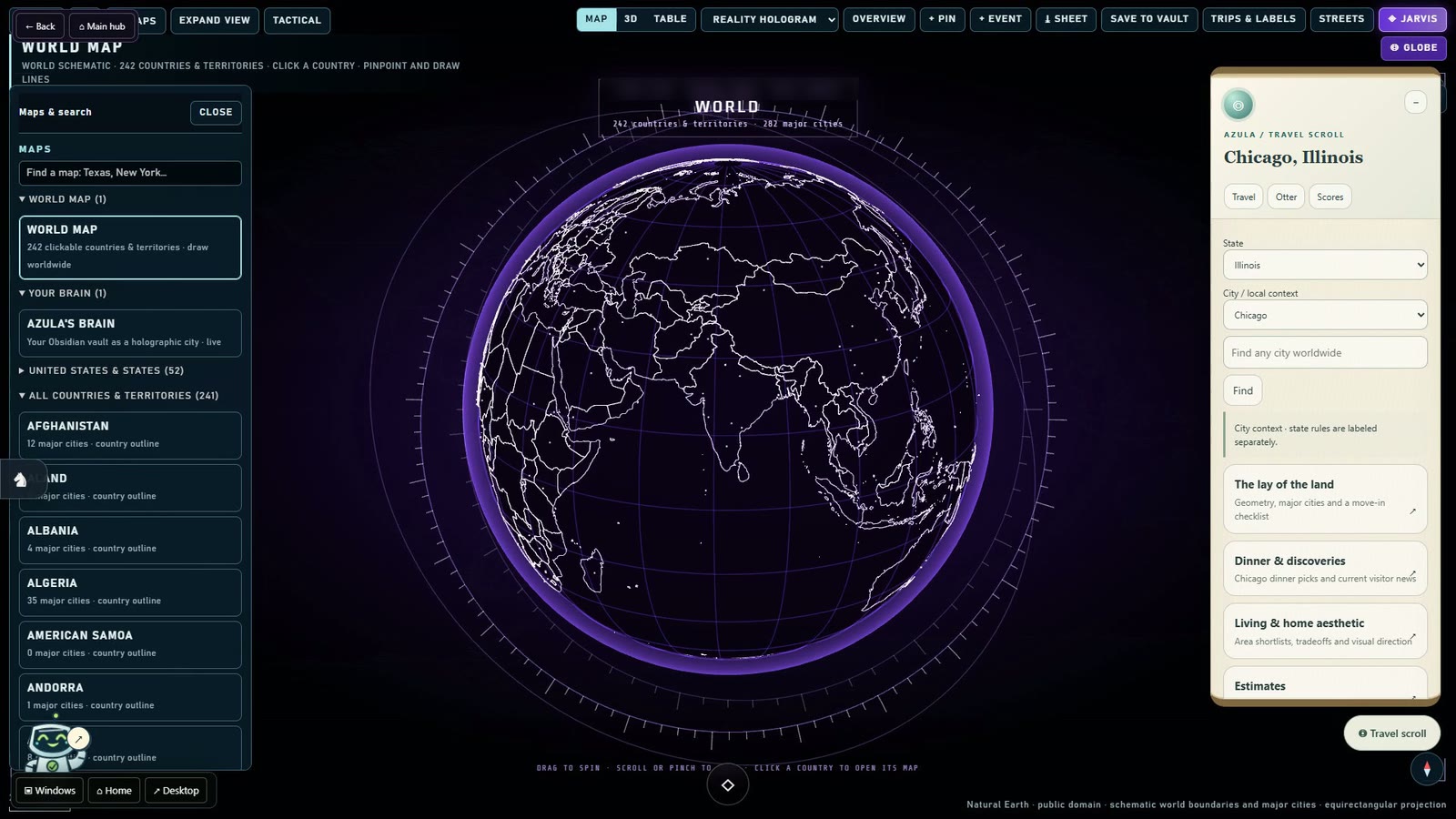Open the State dropdown showing Illinois
This screenshot has height=819, width=1456.
(x=1325, y=265)
